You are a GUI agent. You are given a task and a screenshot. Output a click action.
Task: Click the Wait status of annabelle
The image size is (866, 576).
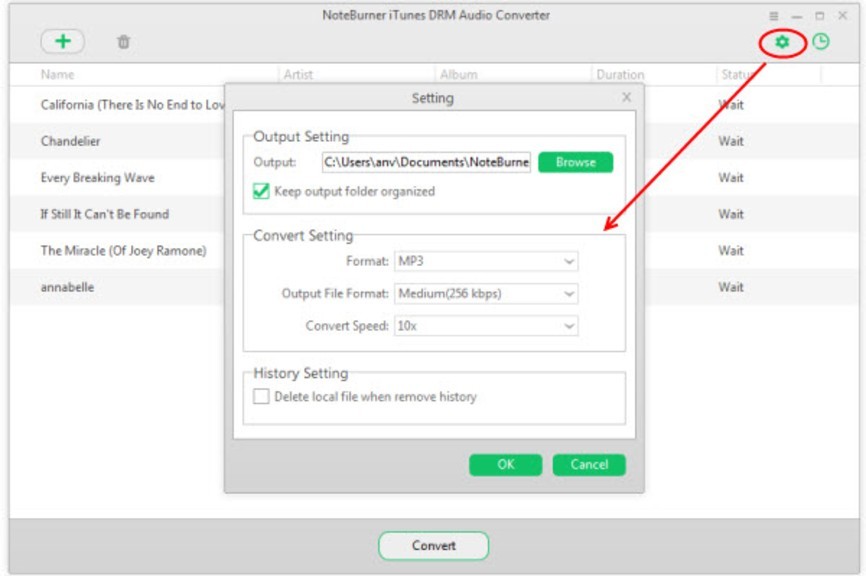click(731, 287)
